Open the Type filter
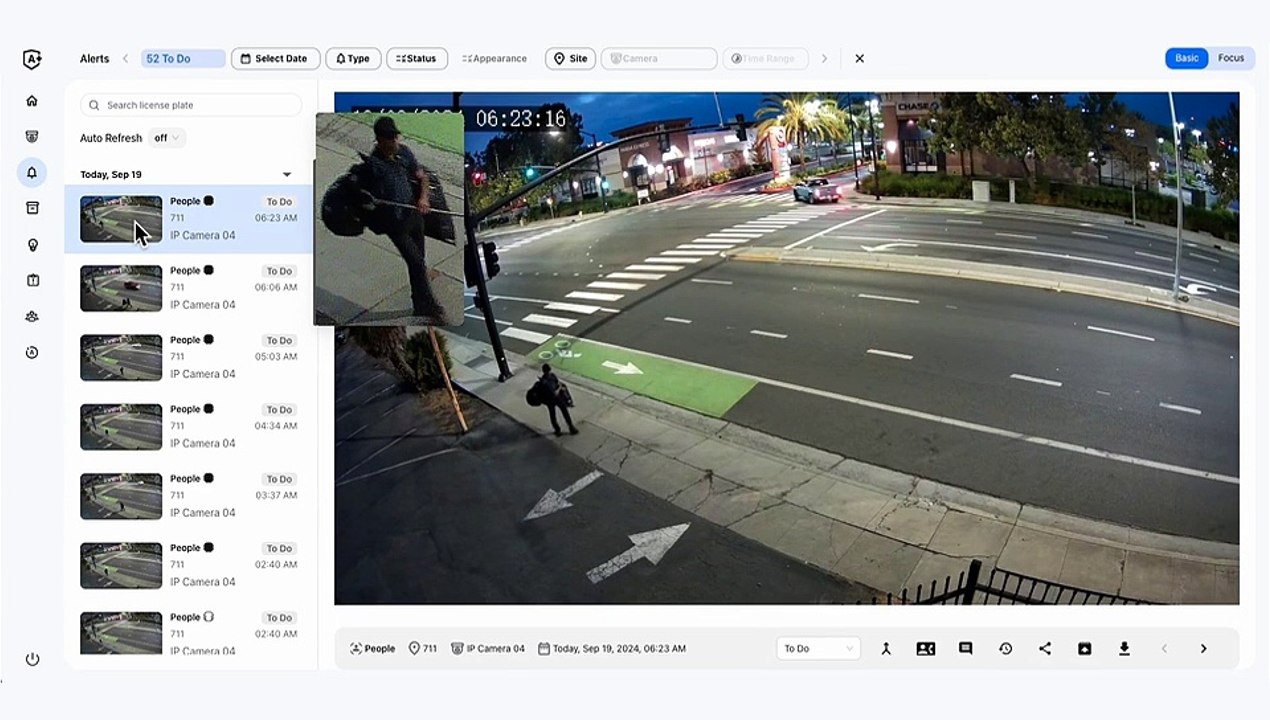The image size is (1270, 720). click(x=353, y=59)
